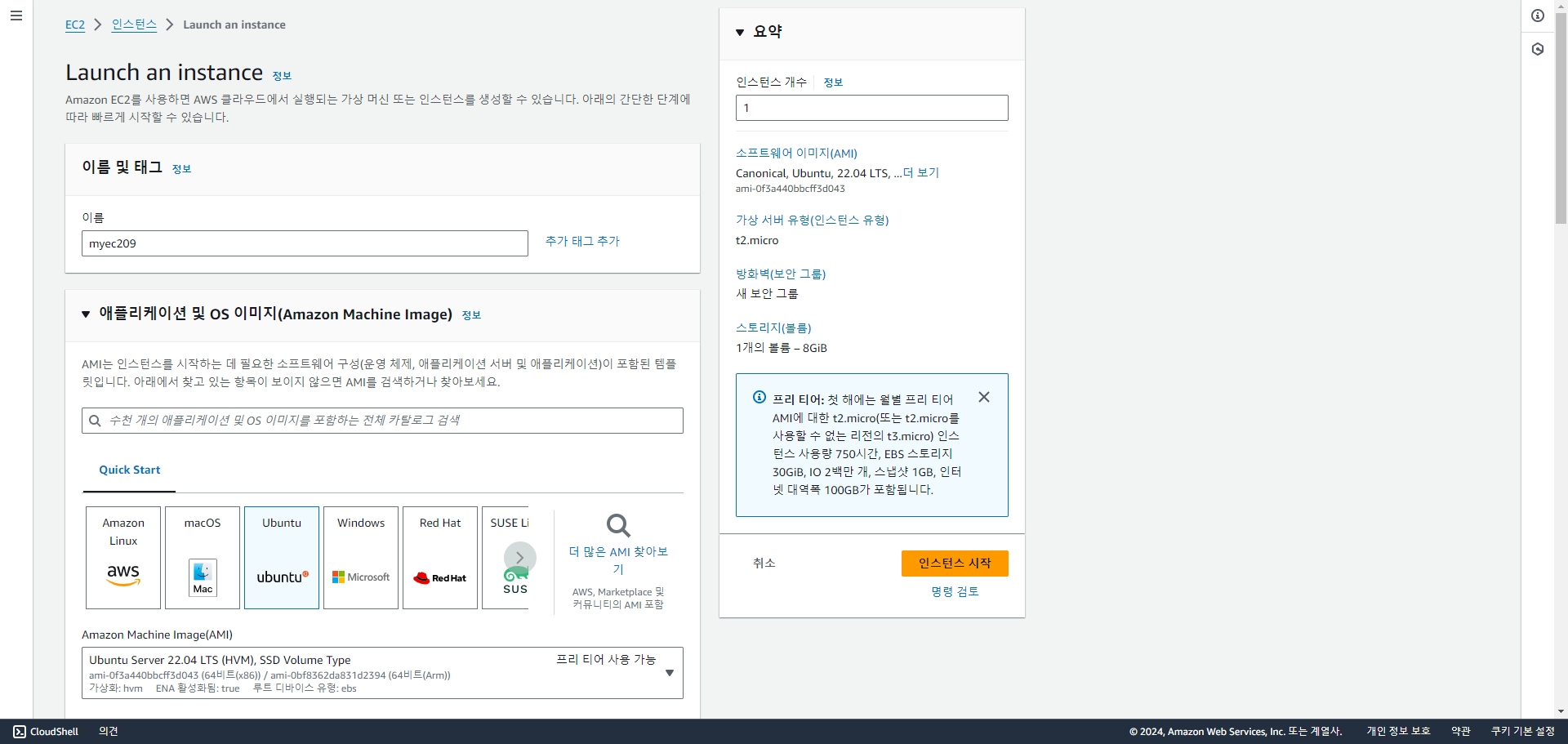Click the scrollbar down arrow
The height and width of the screenshot is (744, 1568).
click(x=1561, y=711)
